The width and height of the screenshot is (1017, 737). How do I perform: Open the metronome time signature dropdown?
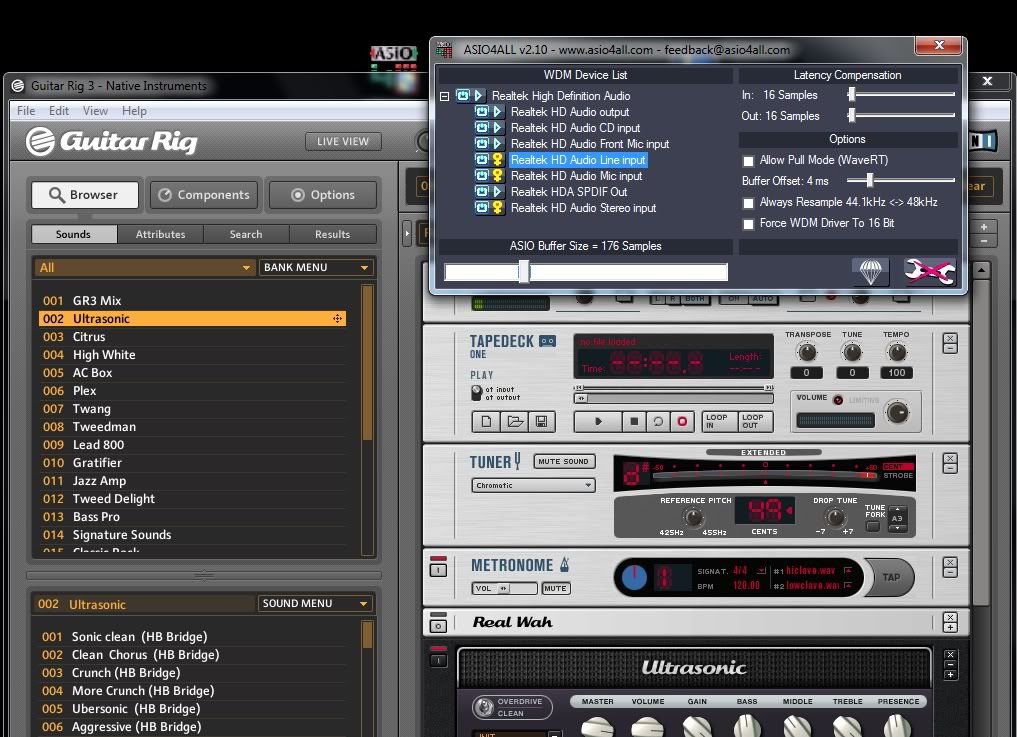click(761, 570)
